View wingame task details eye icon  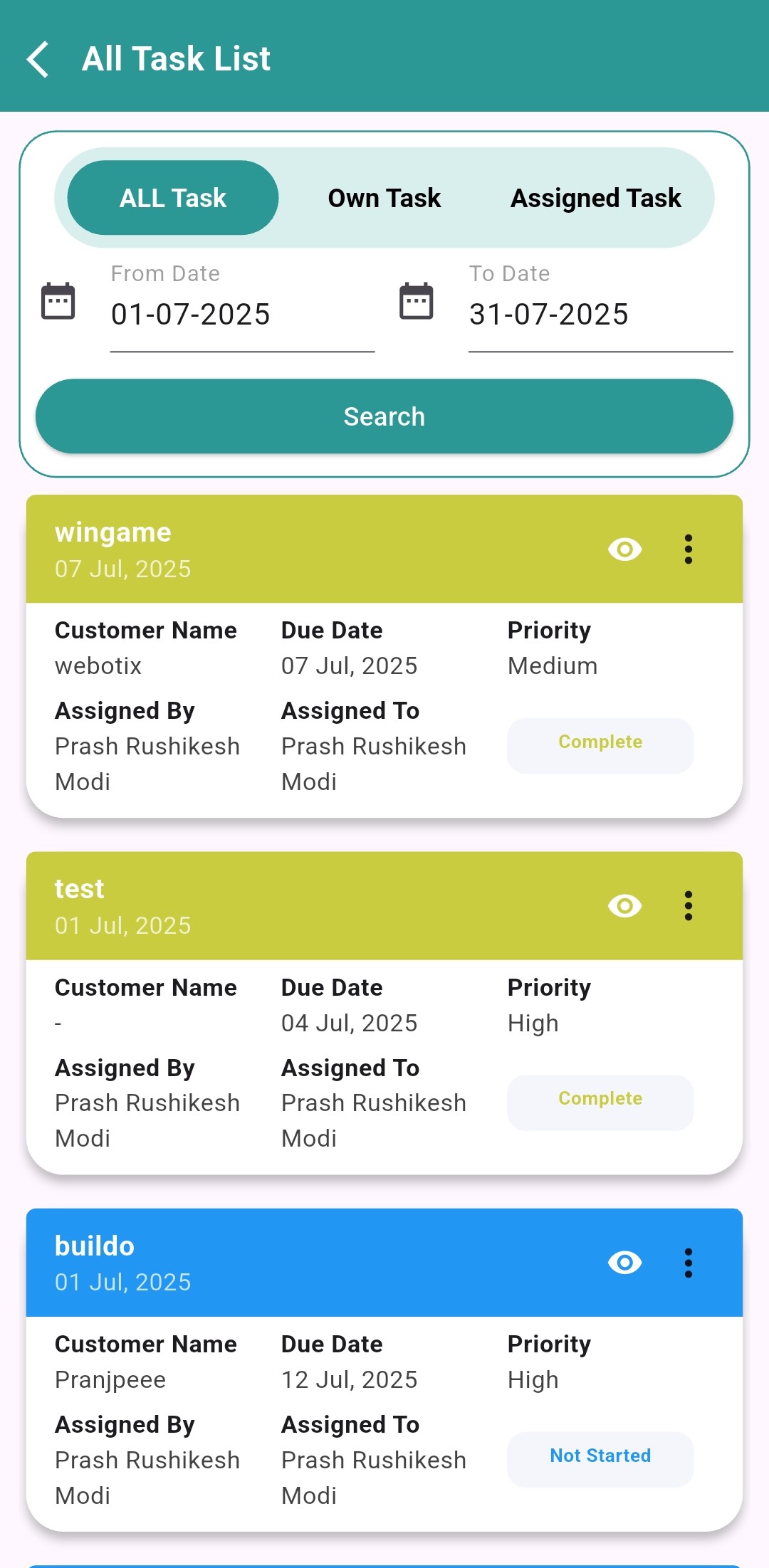click(x=624, y=549)
